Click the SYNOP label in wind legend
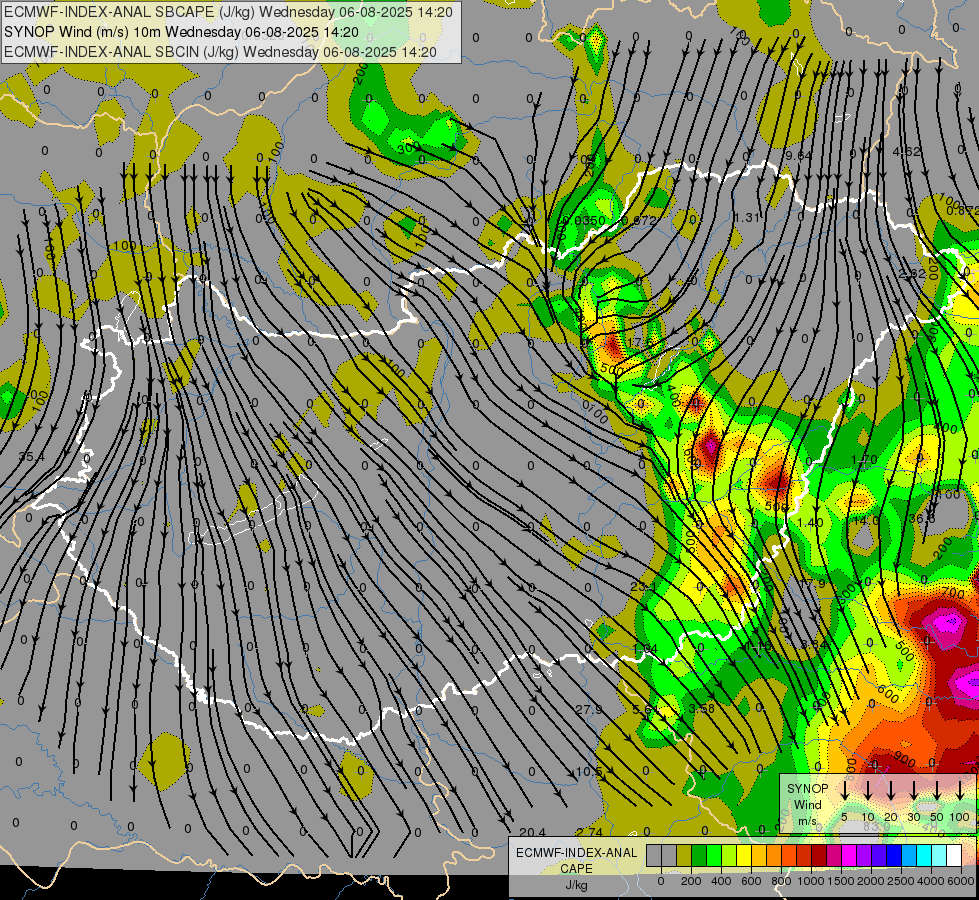979x900 pixels. 807,789
